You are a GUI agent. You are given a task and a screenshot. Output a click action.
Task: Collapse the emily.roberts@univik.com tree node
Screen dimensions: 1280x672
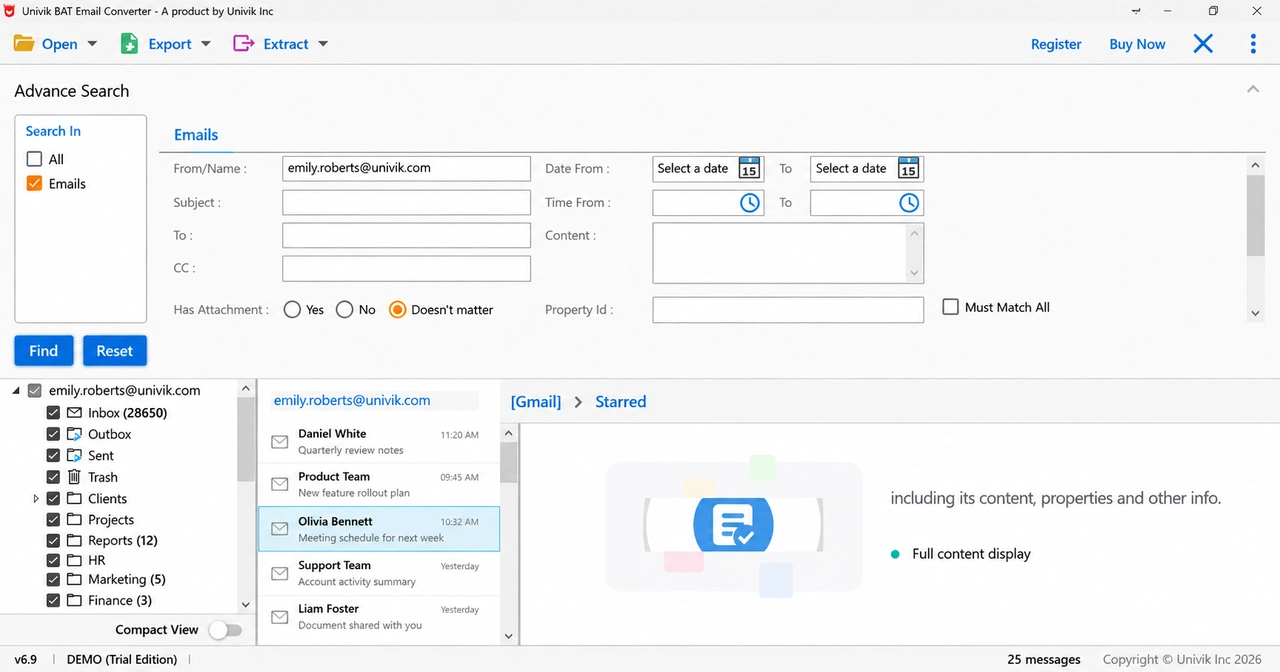17,392
